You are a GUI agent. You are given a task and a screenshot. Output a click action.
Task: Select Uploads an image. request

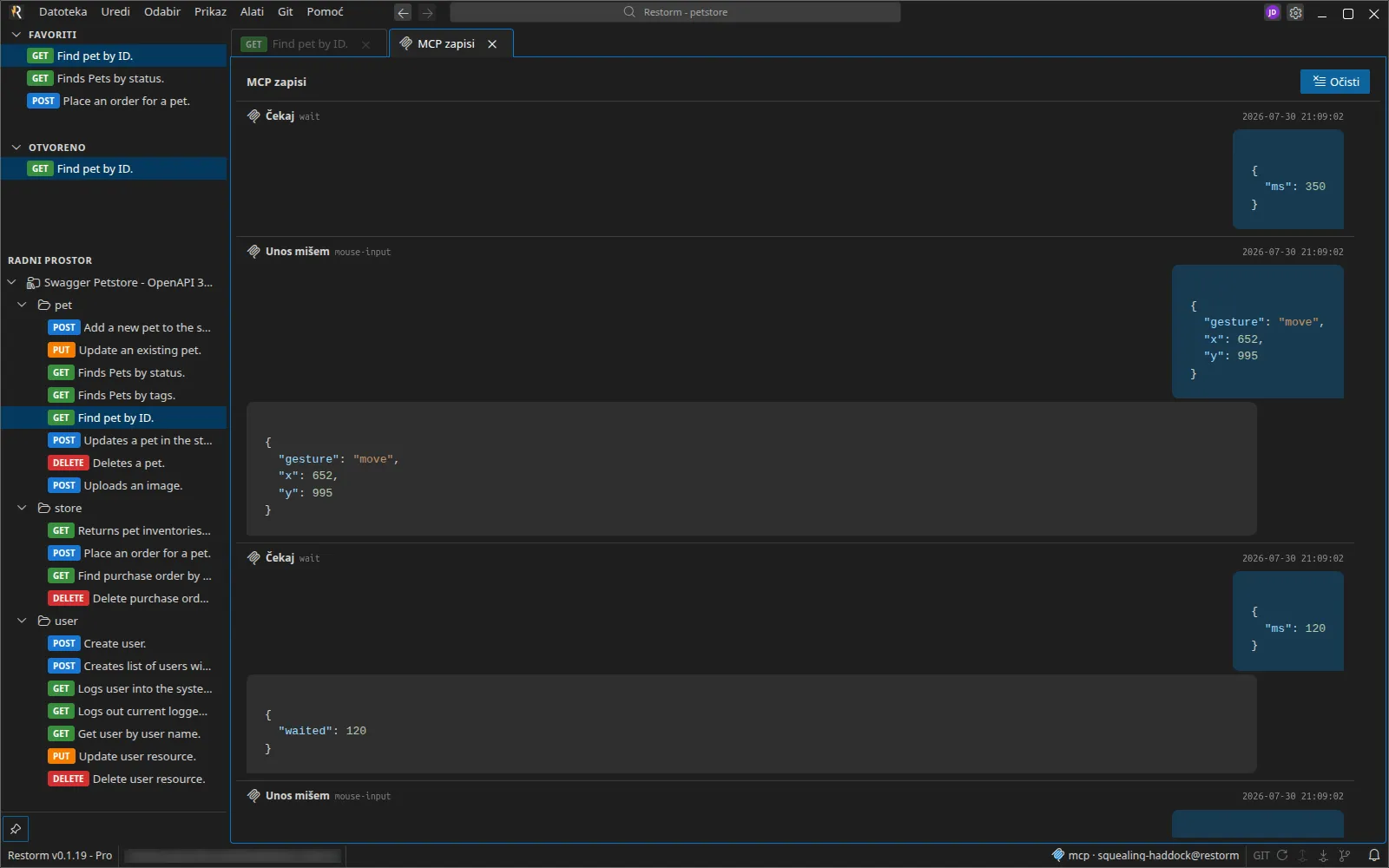115,485
